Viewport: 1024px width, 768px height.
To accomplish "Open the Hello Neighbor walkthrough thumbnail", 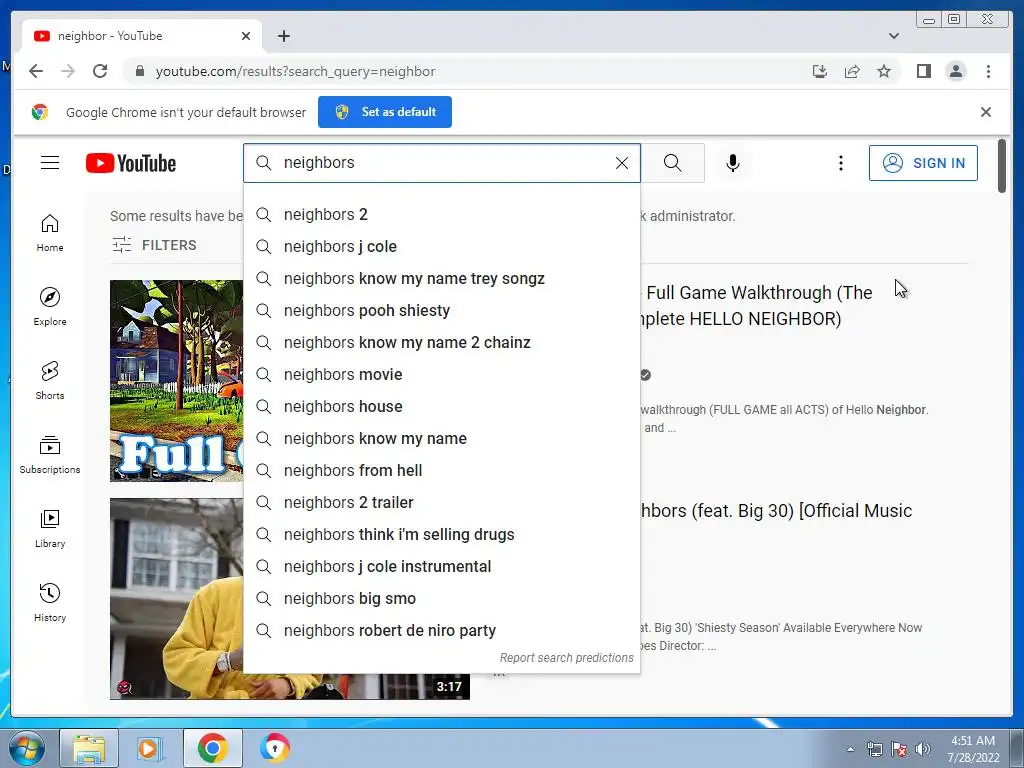I will [x=176, y=381].
